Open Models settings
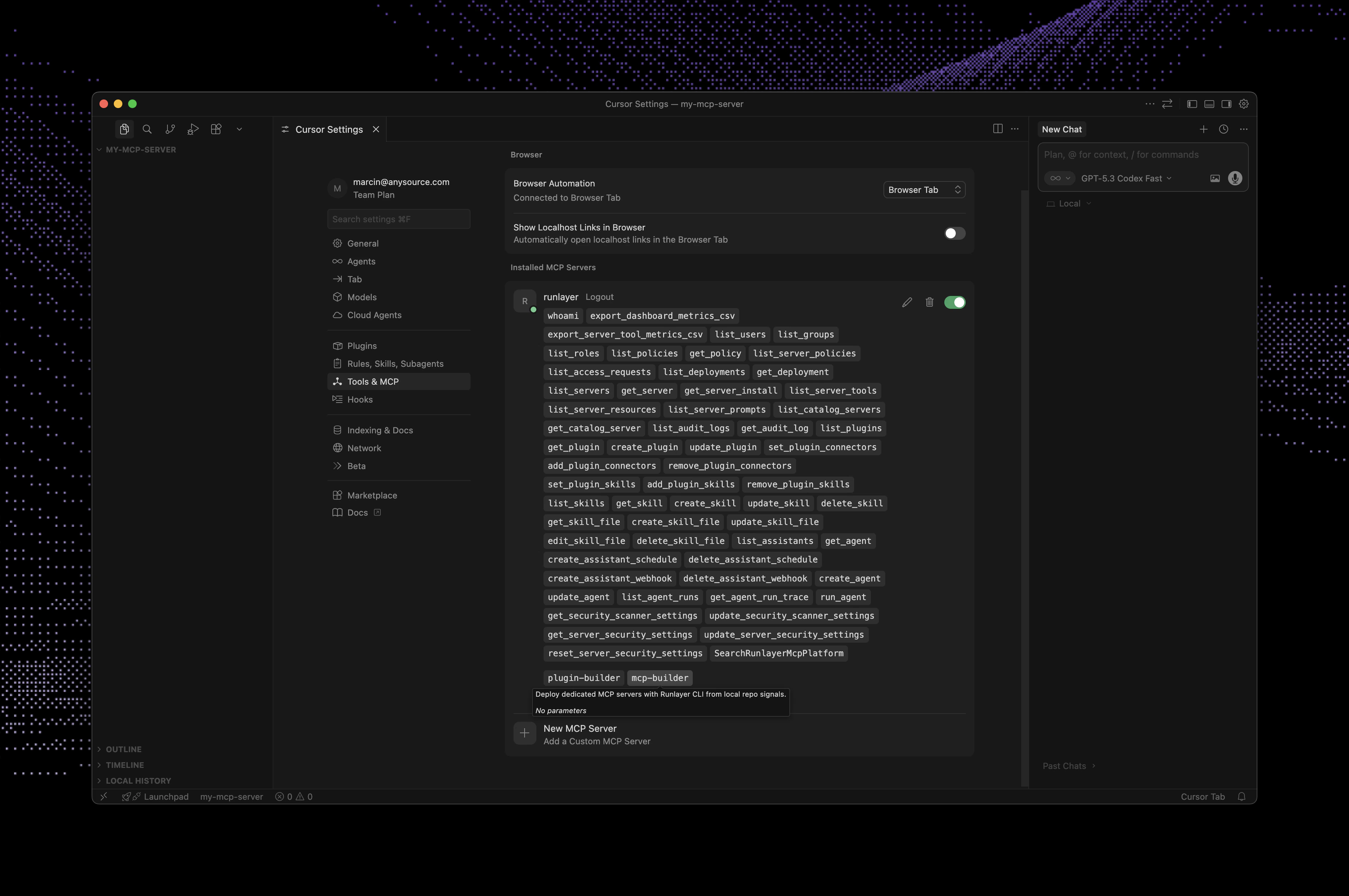 pos(399,297)
